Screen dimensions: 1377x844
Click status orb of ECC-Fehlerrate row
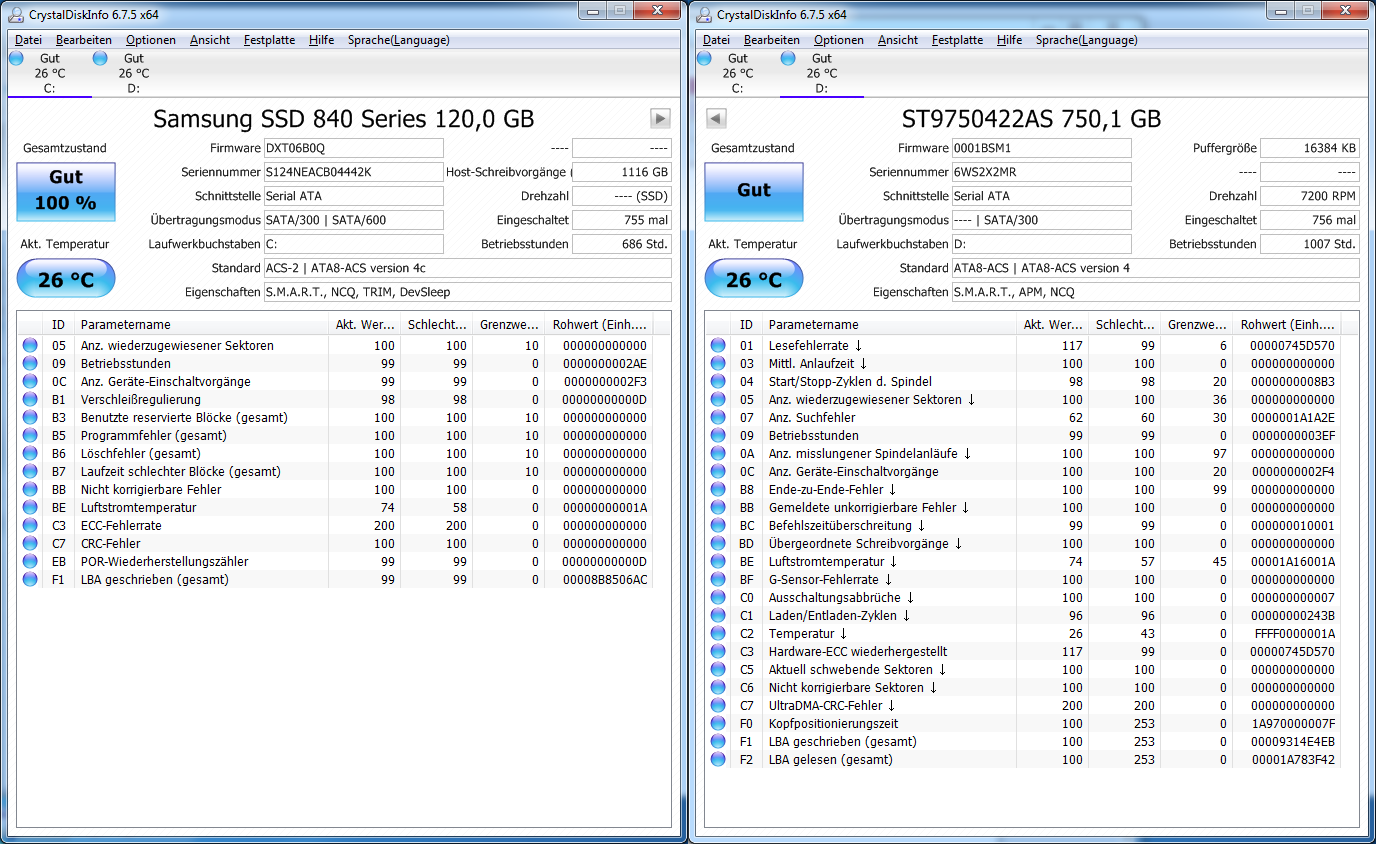coord(30,526)
